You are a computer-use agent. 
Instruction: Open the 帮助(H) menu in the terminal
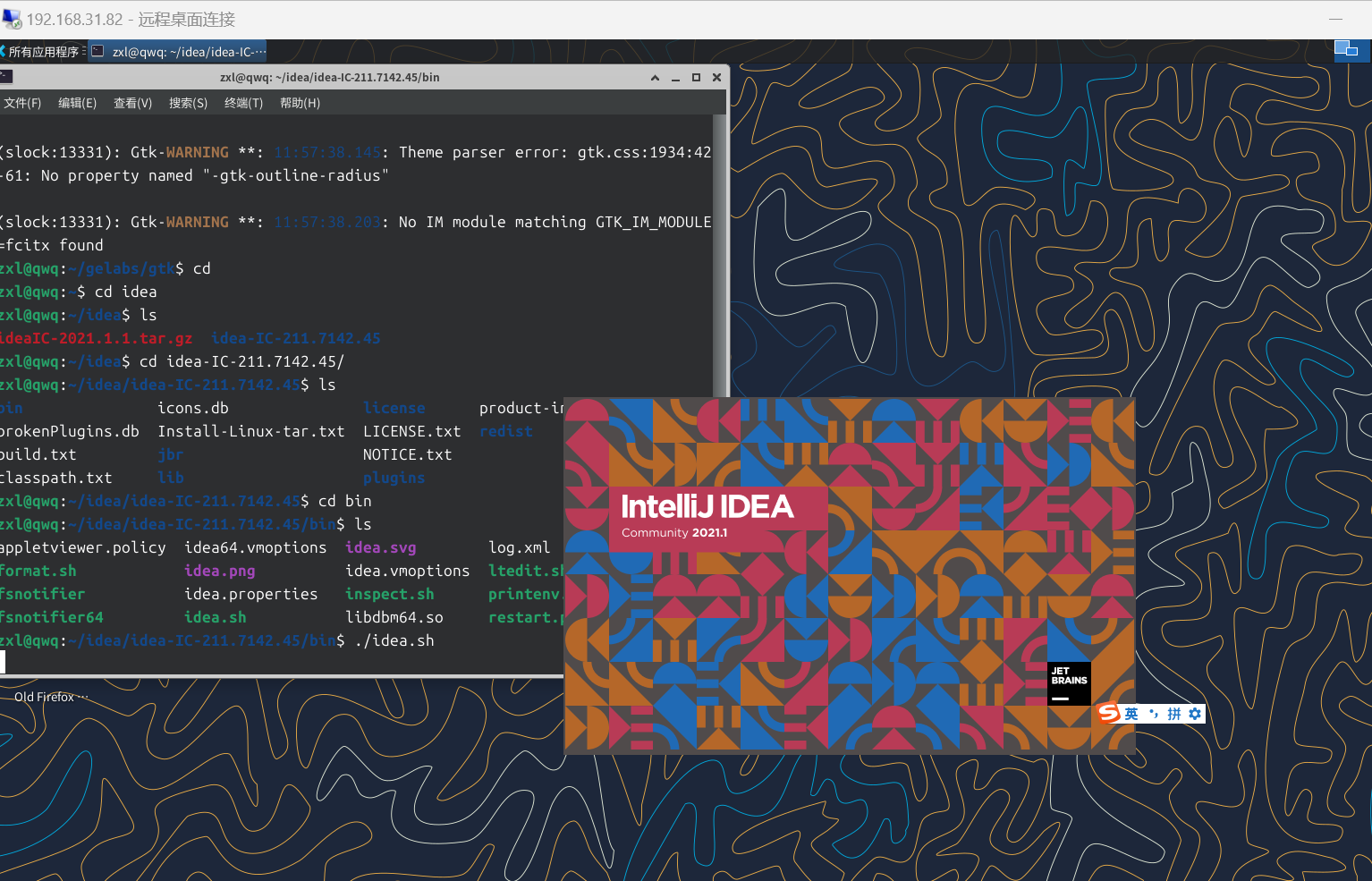pos(300,103)
